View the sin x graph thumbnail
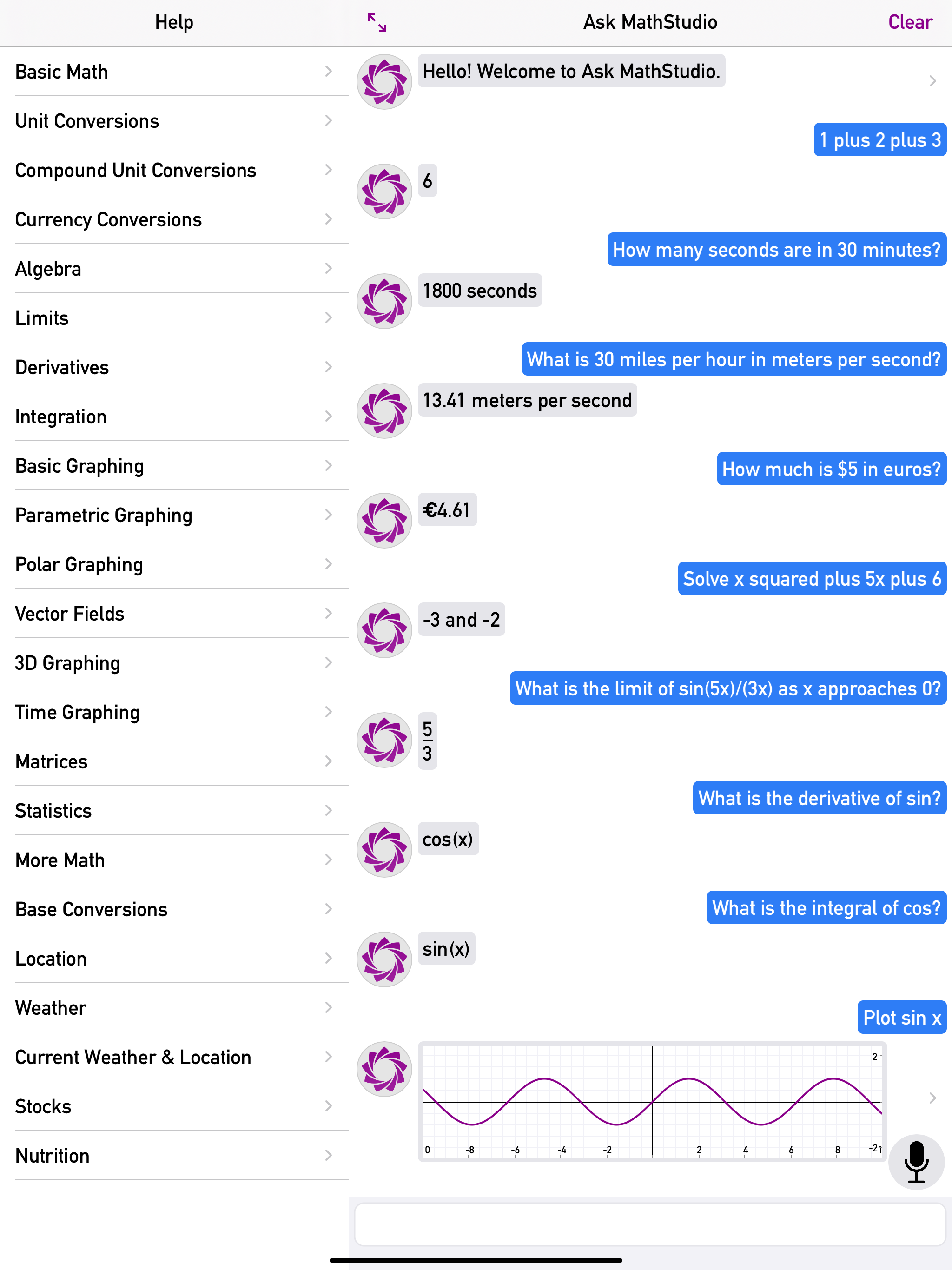The width and height of the screenshot is (952, 1270). point(652,1101)
